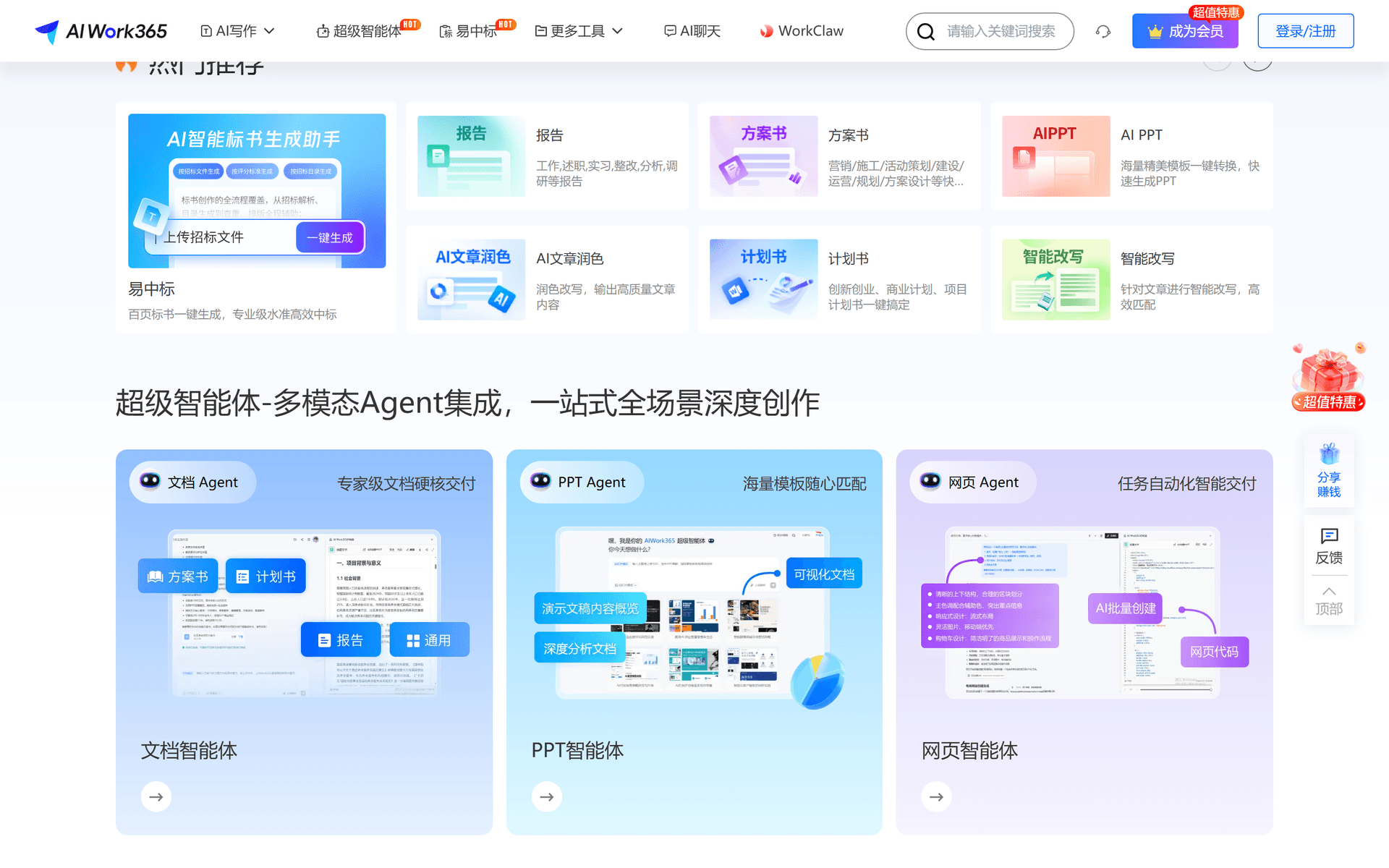The width and height of the screenshot is (1389, 868).
Task: Click the 文档智能体 title
Action: click(x=189, y=750)
